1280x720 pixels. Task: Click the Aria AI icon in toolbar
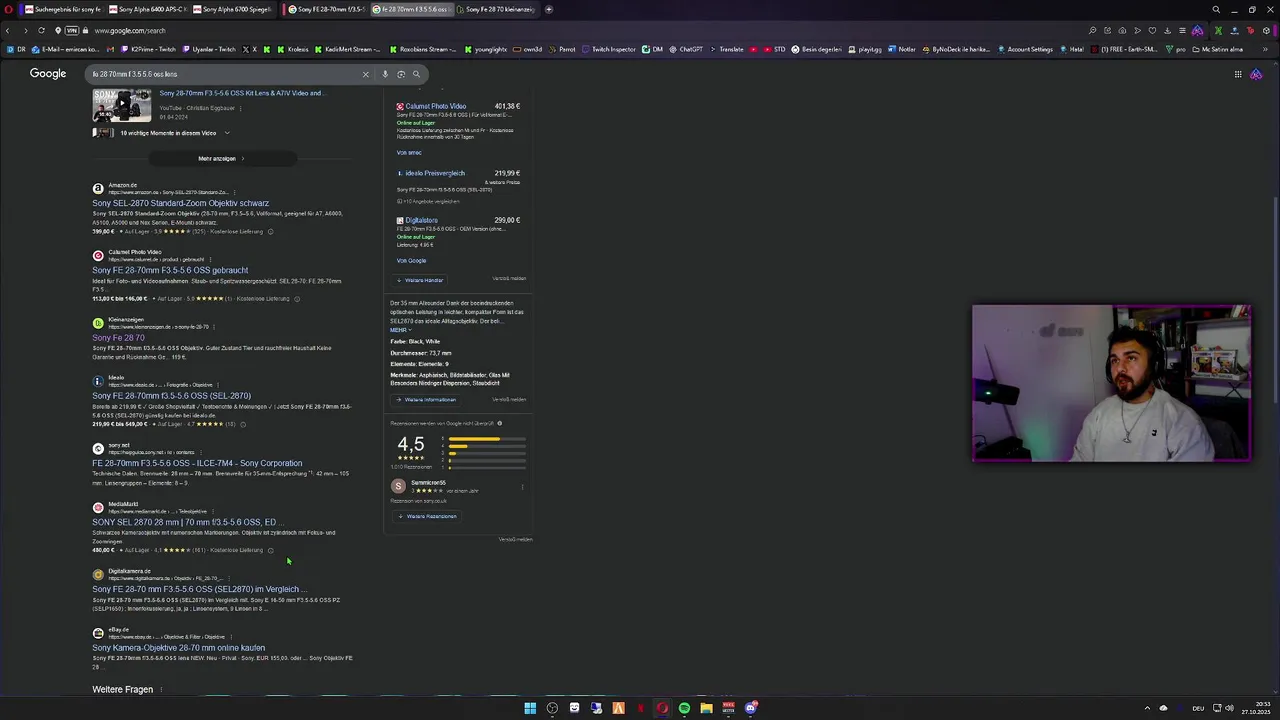(1197, 30)
